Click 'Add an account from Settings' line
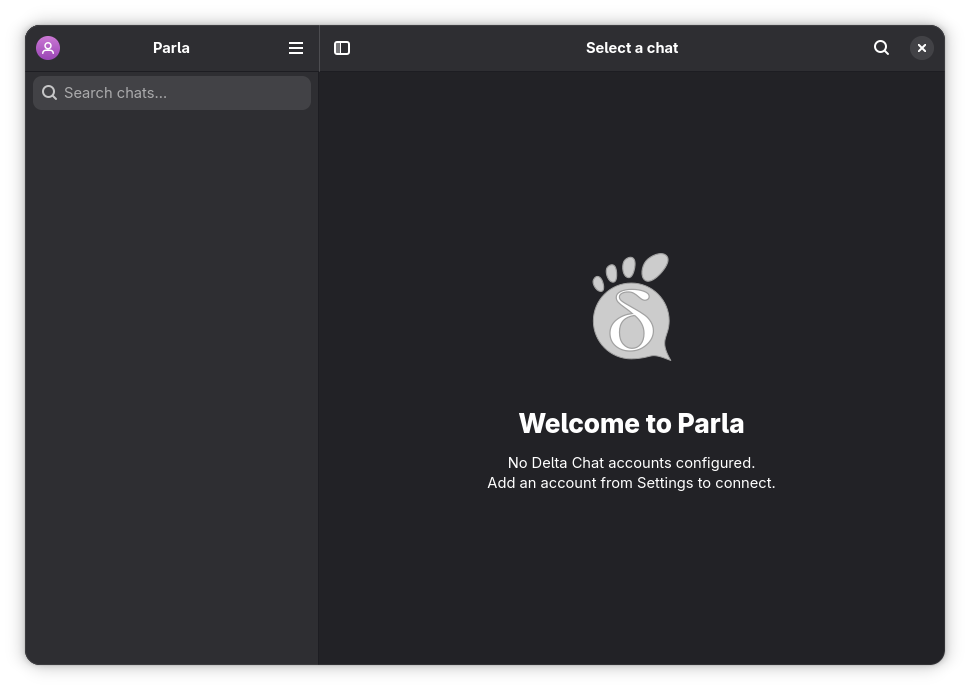 point(632,483)
